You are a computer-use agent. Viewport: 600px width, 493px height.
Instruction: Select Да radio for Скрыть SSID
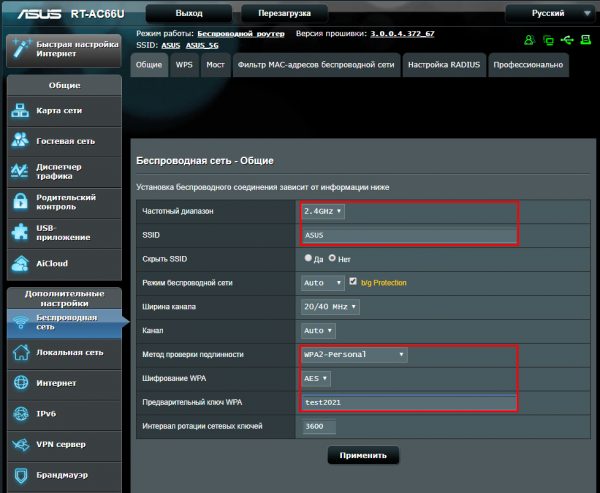(307, 259)
